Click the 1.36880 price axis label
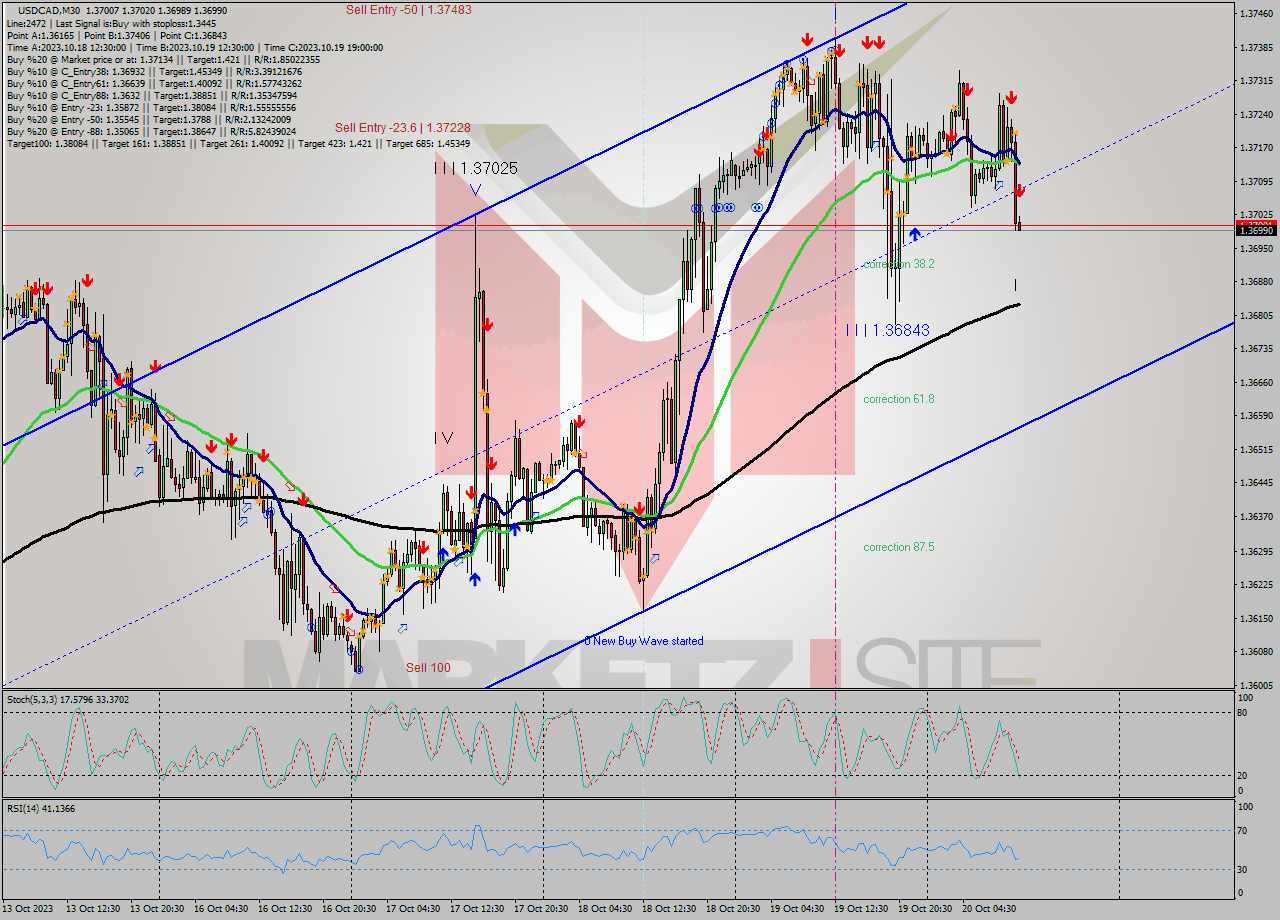Viewport: 1280px width, 920px height. pos(1256,282)
